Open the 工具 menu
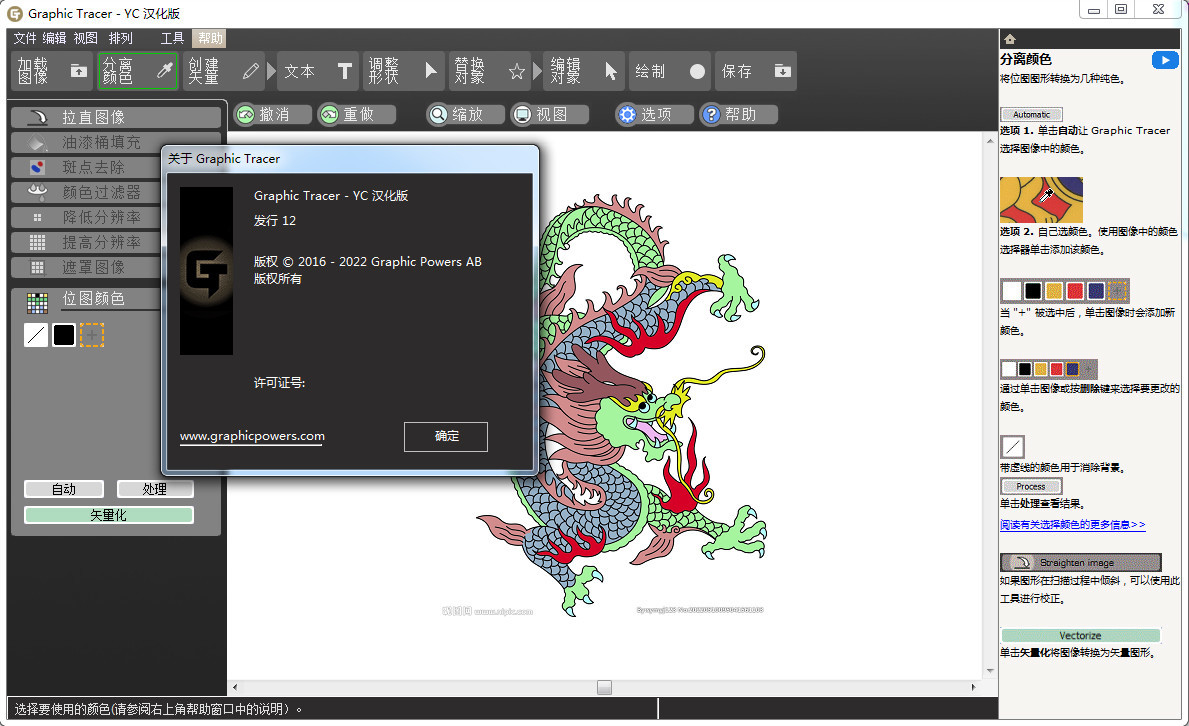The image size is (1189, 726). 172,38
